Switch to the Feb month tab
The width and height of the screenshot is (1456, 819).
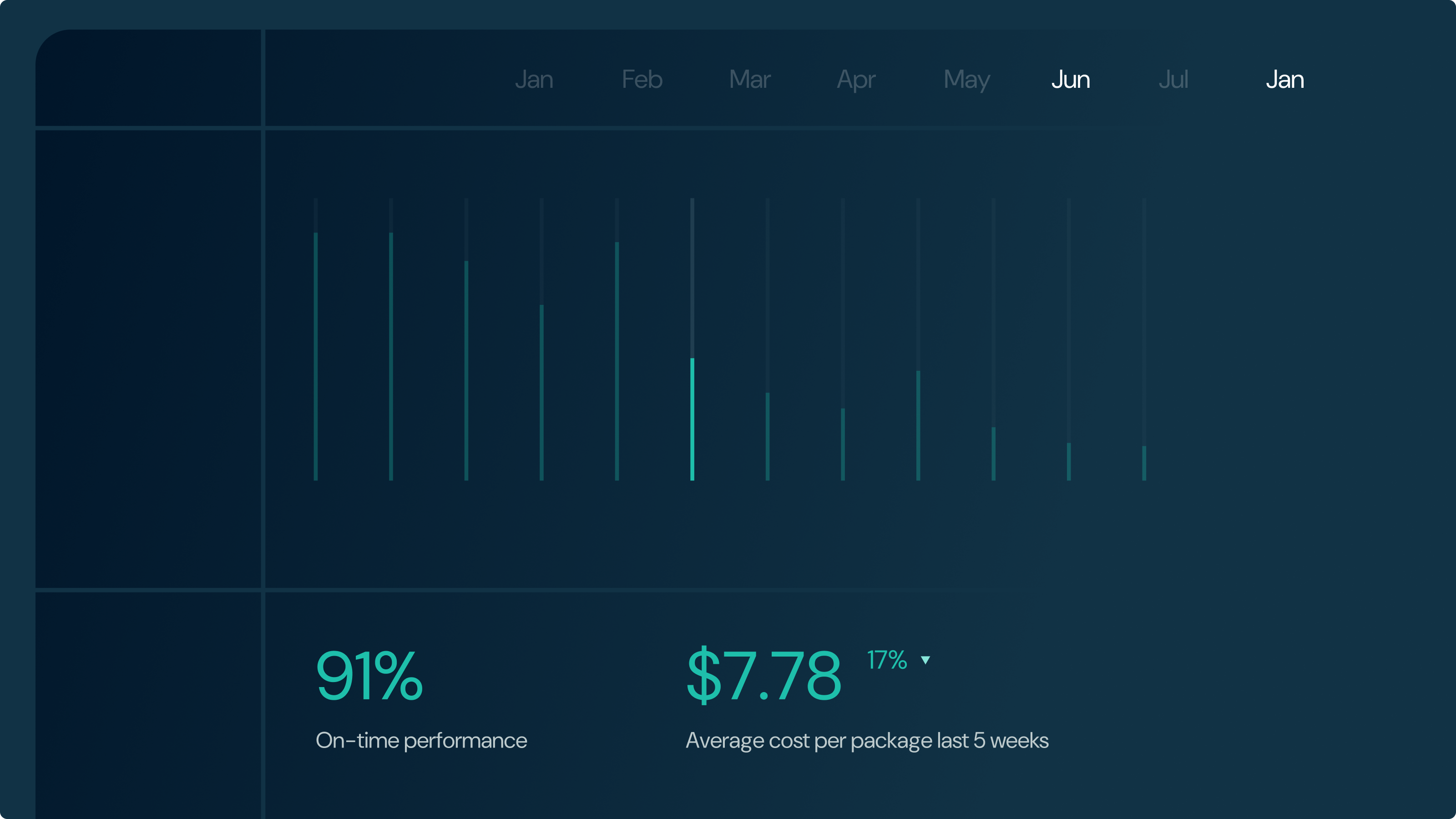pos(642,80)
